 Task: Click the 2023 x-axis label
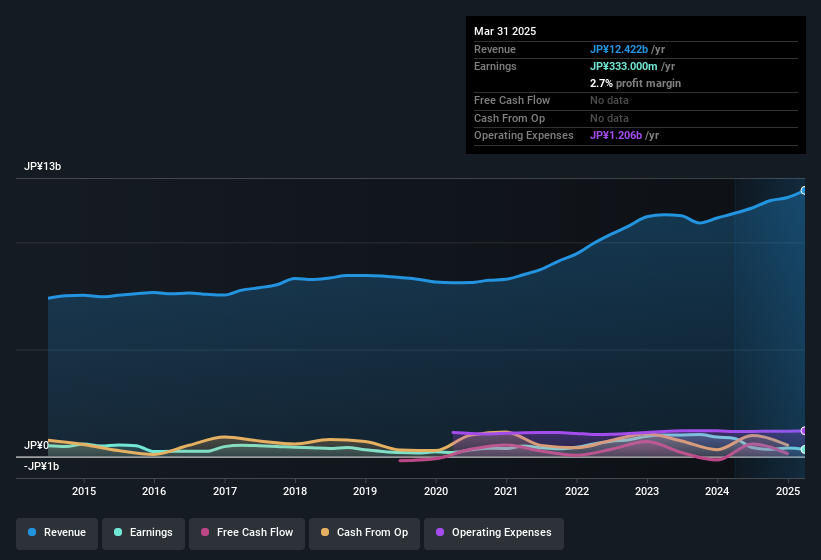click(x=647, y=491)
